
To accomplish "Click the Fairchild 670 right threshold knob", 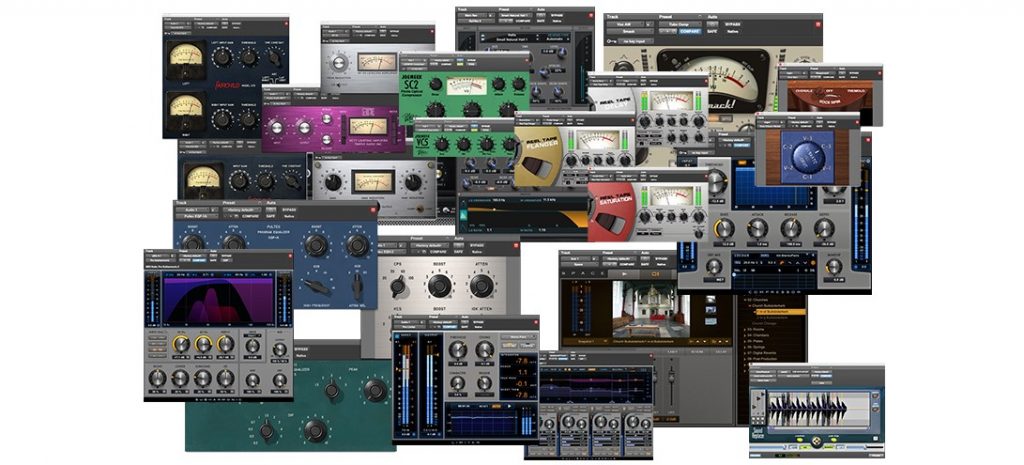I will point(249,118).
